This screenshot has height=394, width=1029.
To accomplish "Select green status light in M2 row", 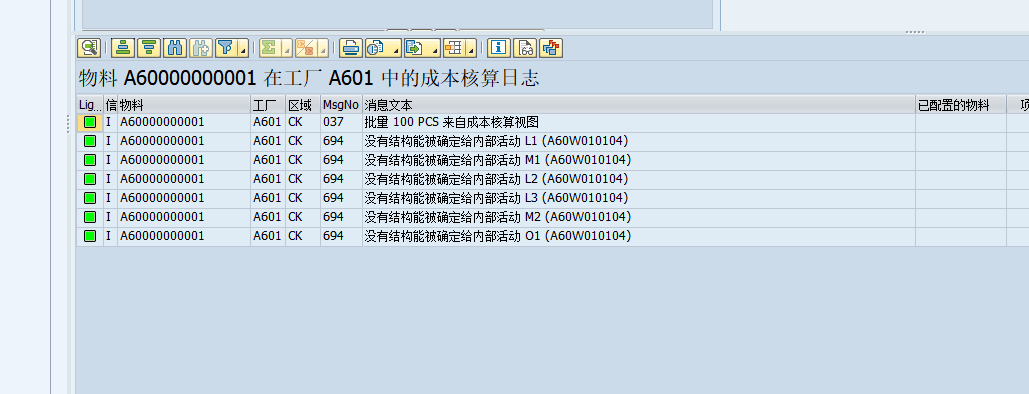I will 90,217.
